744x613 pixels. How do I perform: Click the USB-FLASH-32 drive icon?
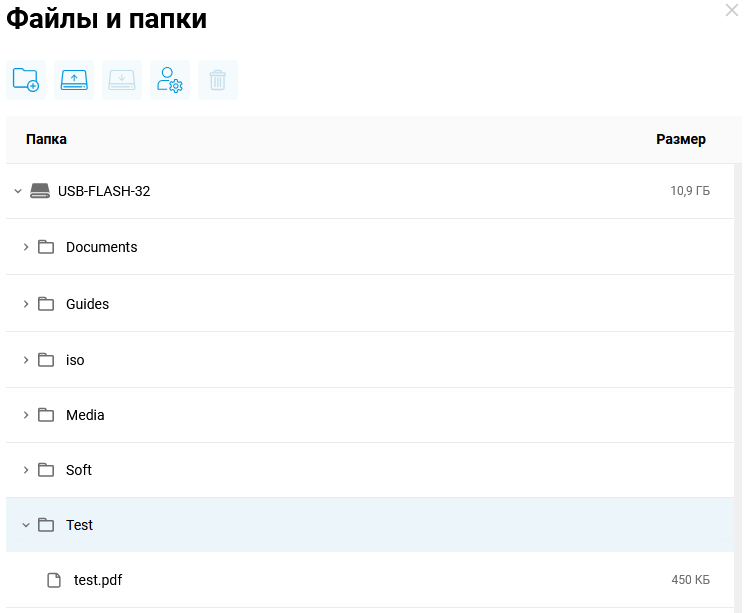[40, 191]
